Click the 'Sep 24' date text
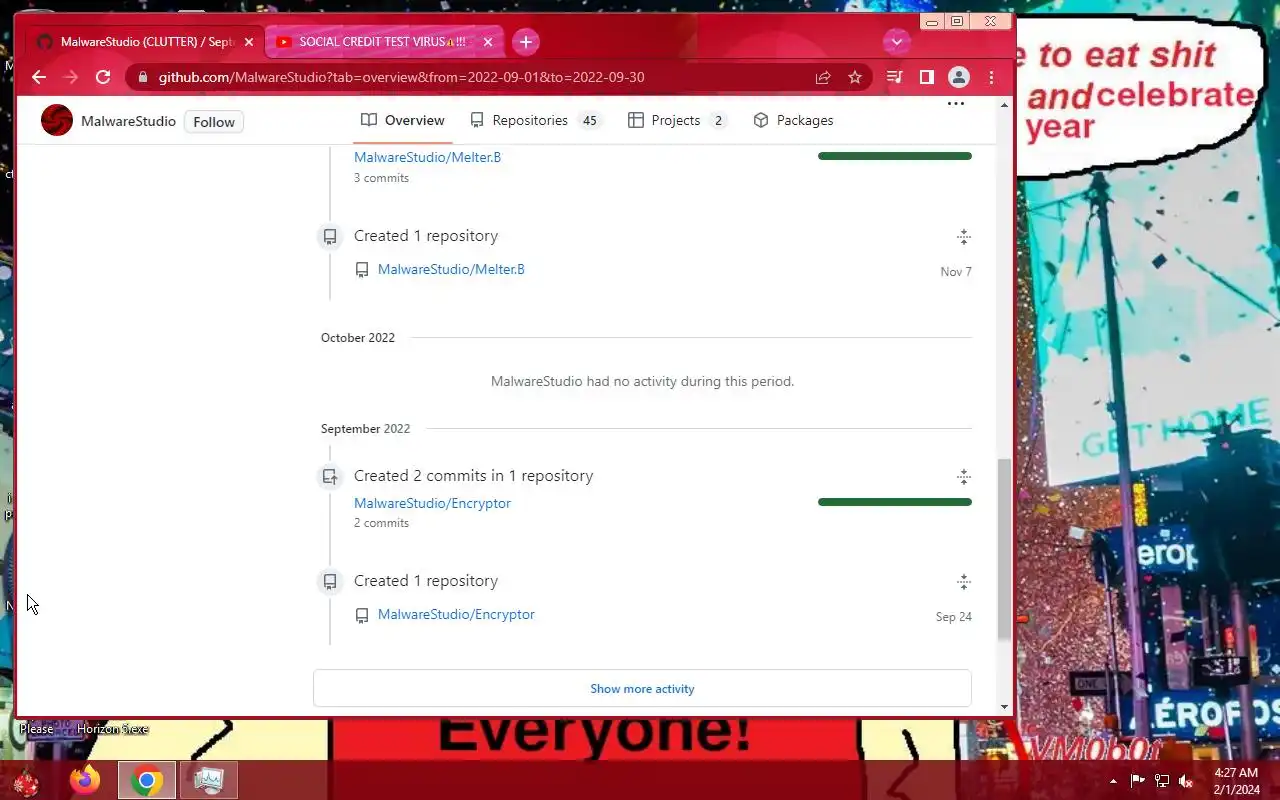This screenshot has width=1280, height=800. (954, 617)
